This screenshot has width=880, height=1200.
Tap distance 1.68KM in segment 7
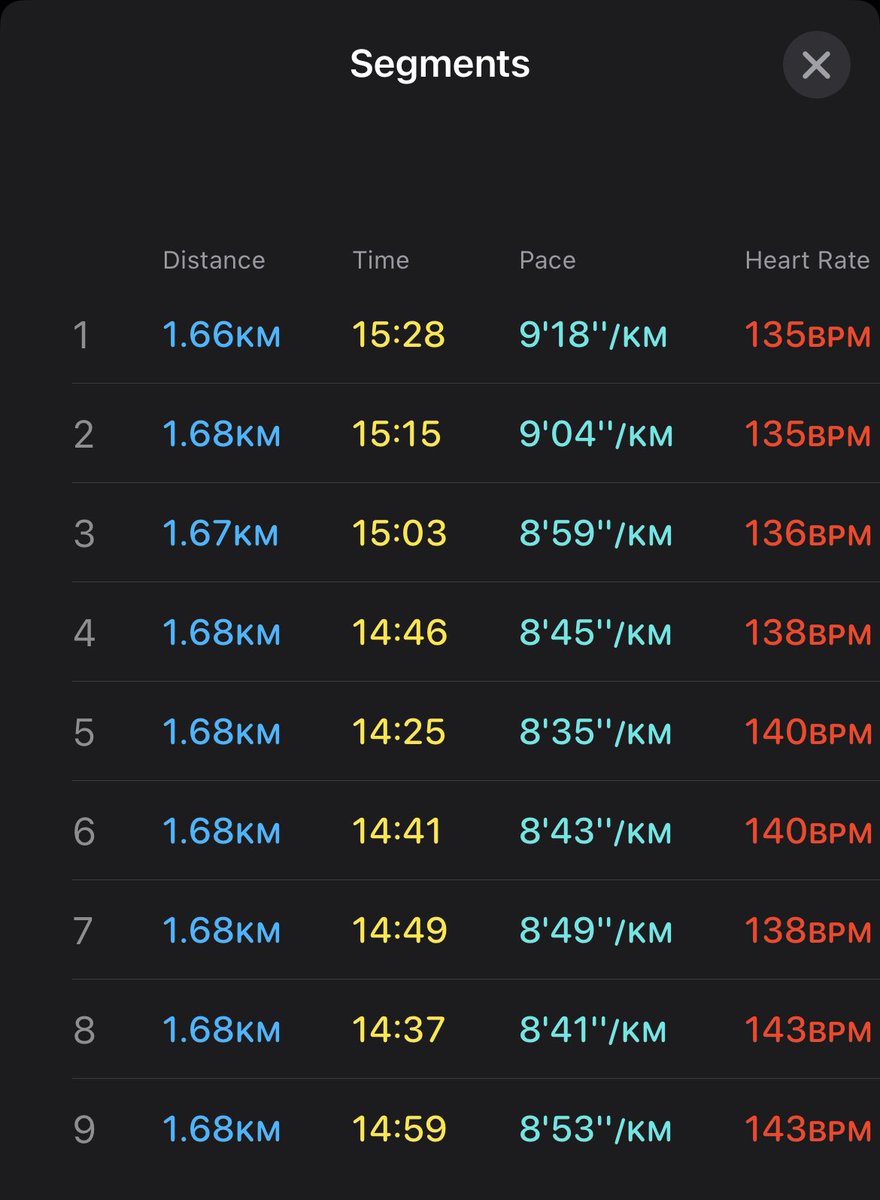coord(222,930)
